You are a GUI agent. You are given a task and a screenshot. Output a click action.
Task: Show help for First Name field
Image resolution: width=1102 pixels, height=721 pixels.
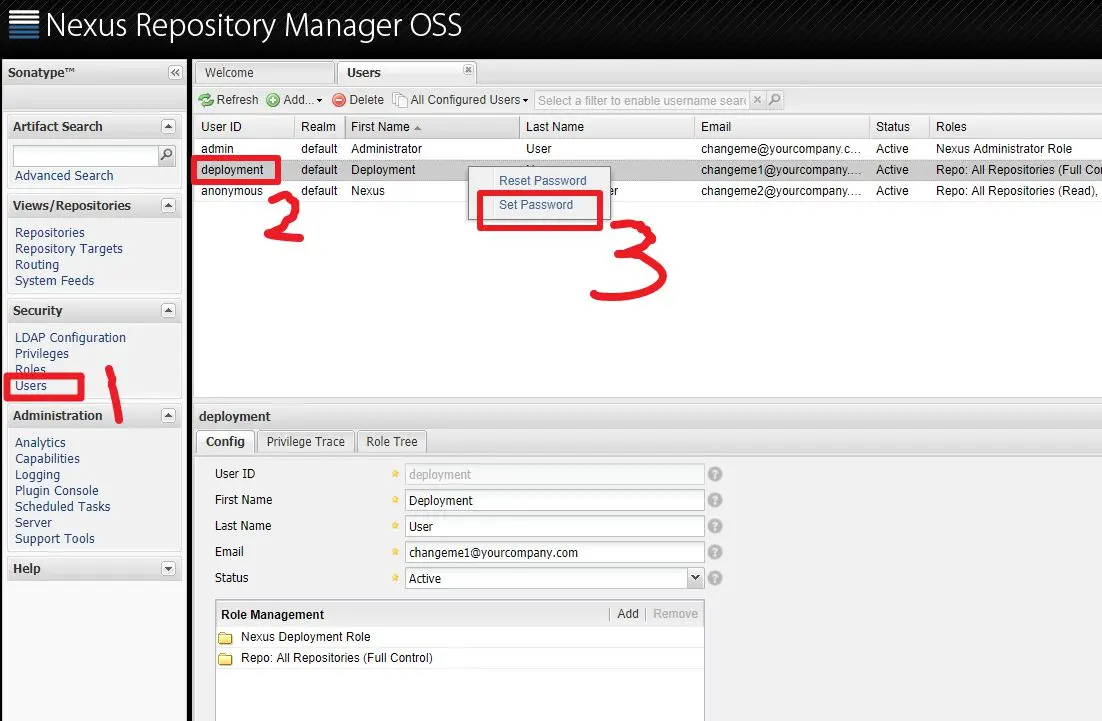715,500
